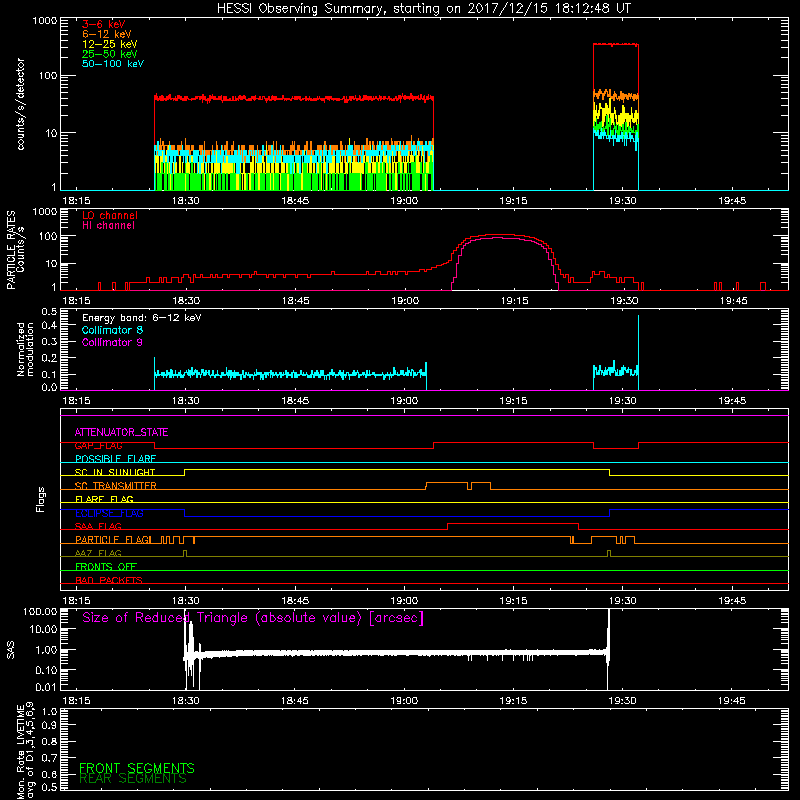Image resolution: width=800 pixels, height=800 pixels.
Task: Click the "Energy band: 6-12 keV" caption
Action: coord(142,318)
